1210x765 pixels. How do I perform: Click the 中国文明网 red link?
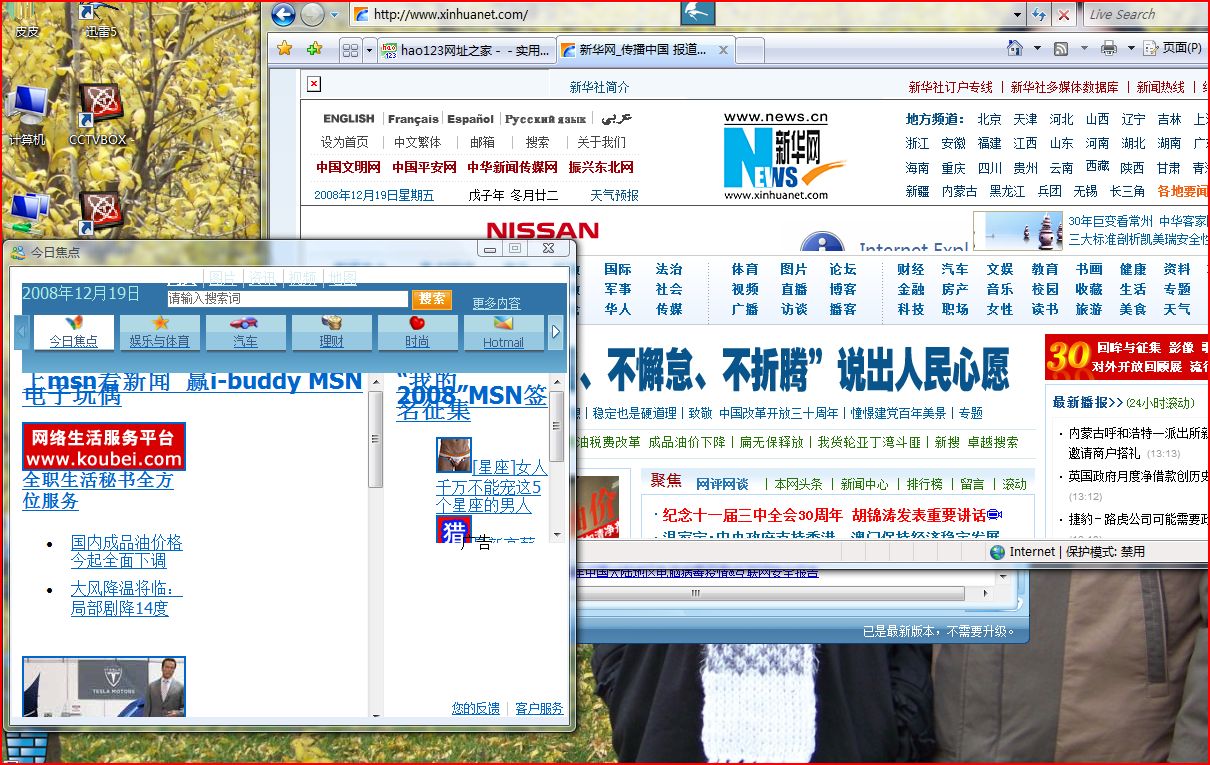point(348,167)
